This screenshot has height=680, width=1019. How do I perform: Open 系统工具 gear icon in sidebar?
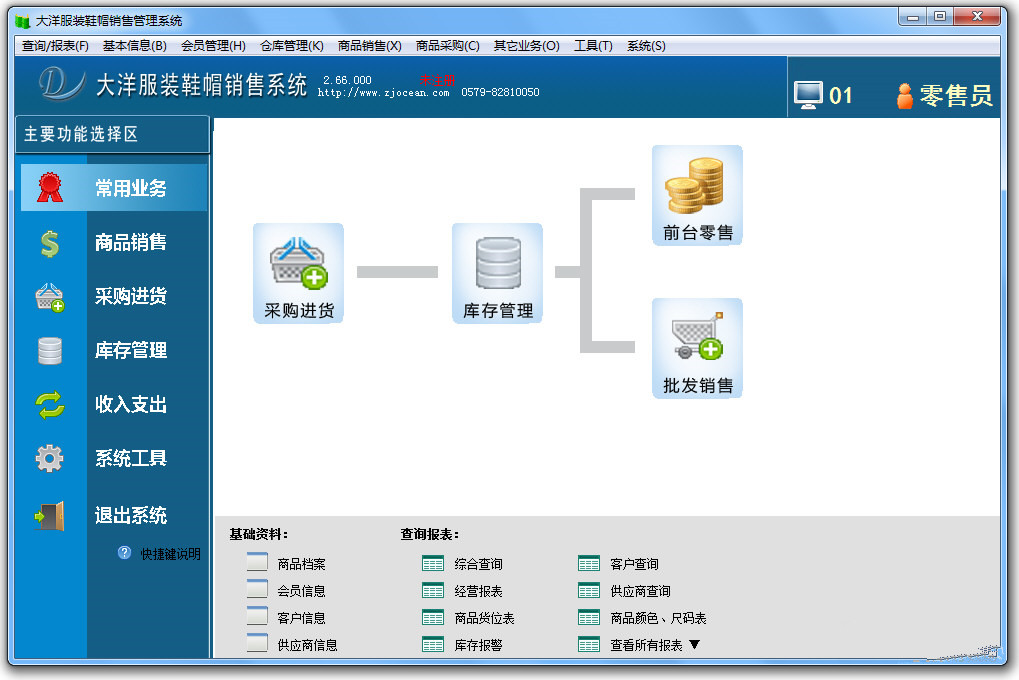point(49,458)
